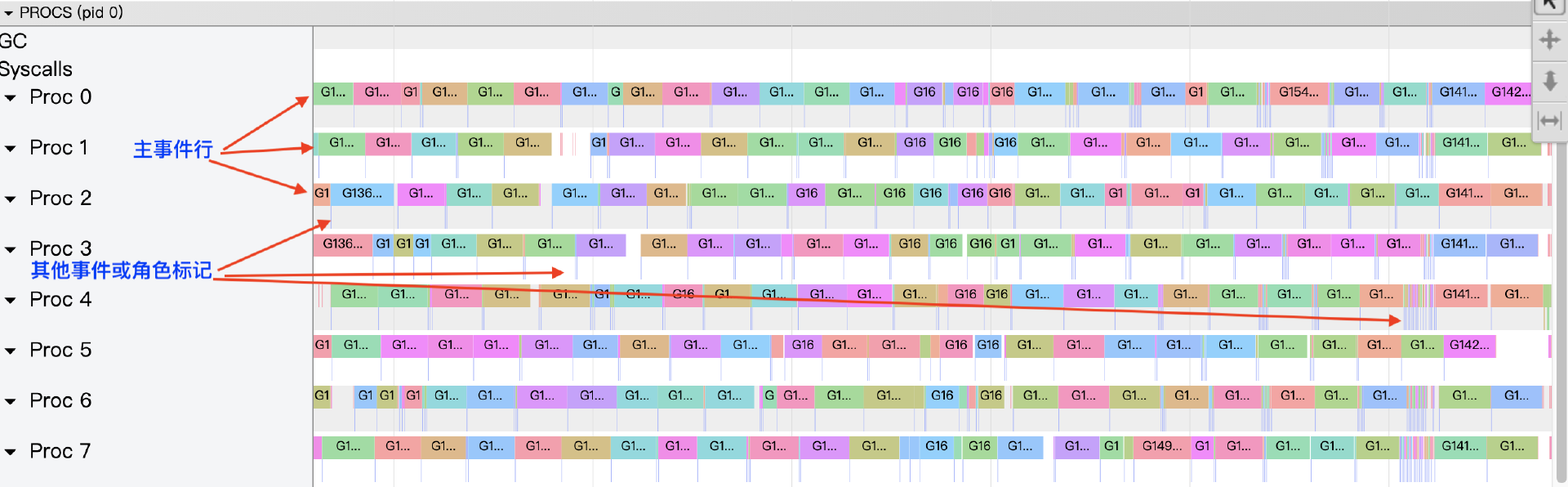
Task: Collapse the Proc 0 row
Action: [11, 98]
